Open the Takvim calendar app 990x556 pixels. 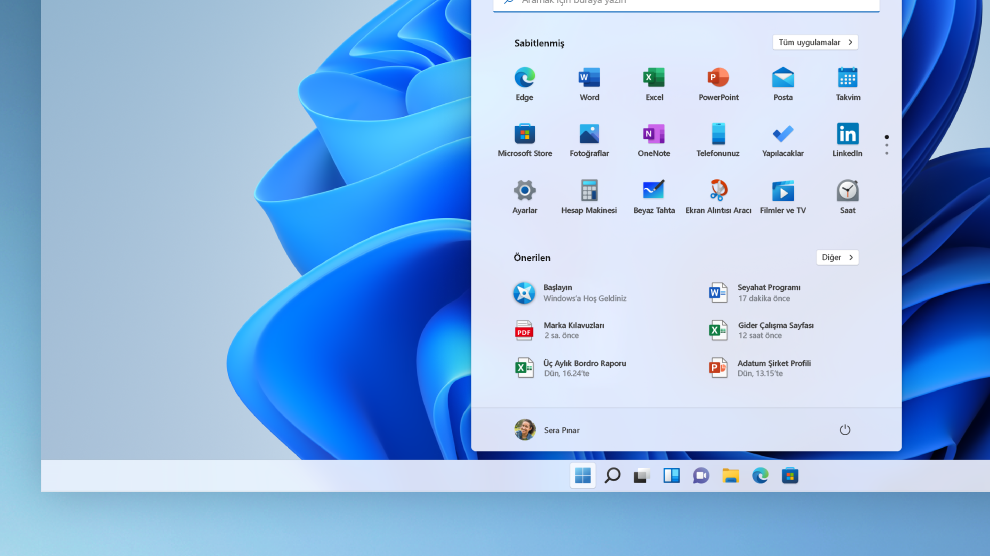pyautogui.click(x=847, y=84)
